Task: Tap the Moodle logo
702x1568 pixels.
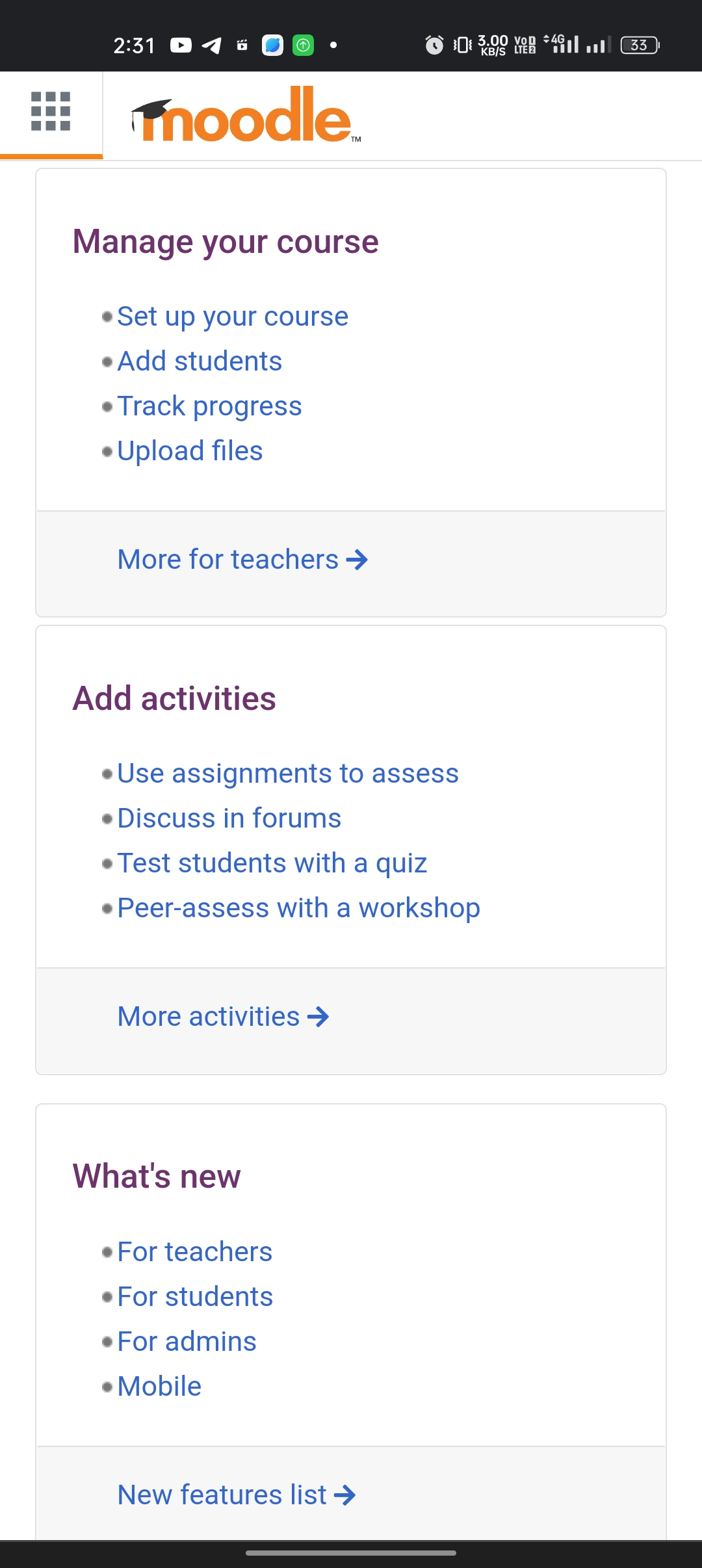Action: click(x=246, y=115)
